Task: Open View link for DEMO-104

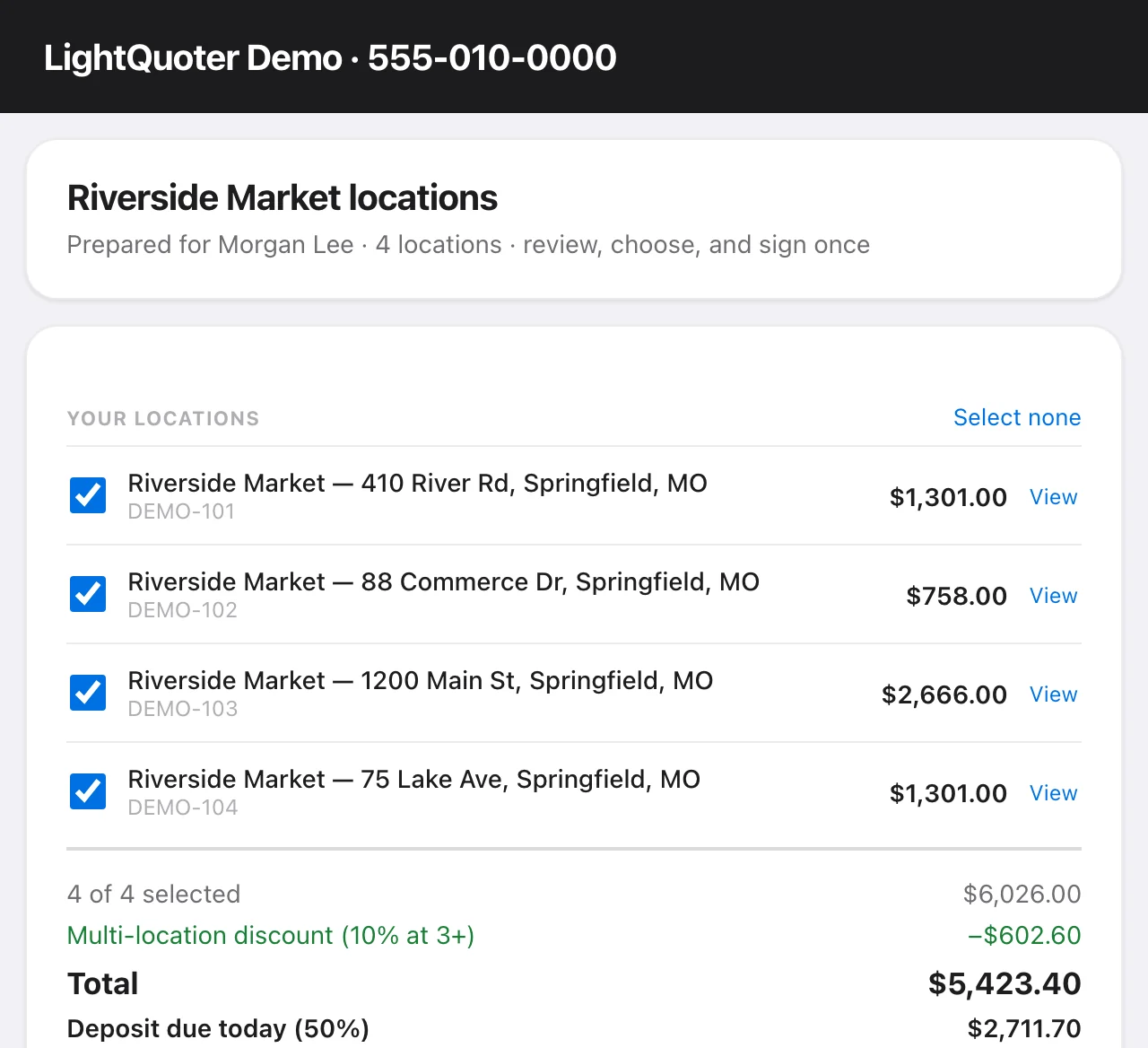Action: coord(1053,793)
